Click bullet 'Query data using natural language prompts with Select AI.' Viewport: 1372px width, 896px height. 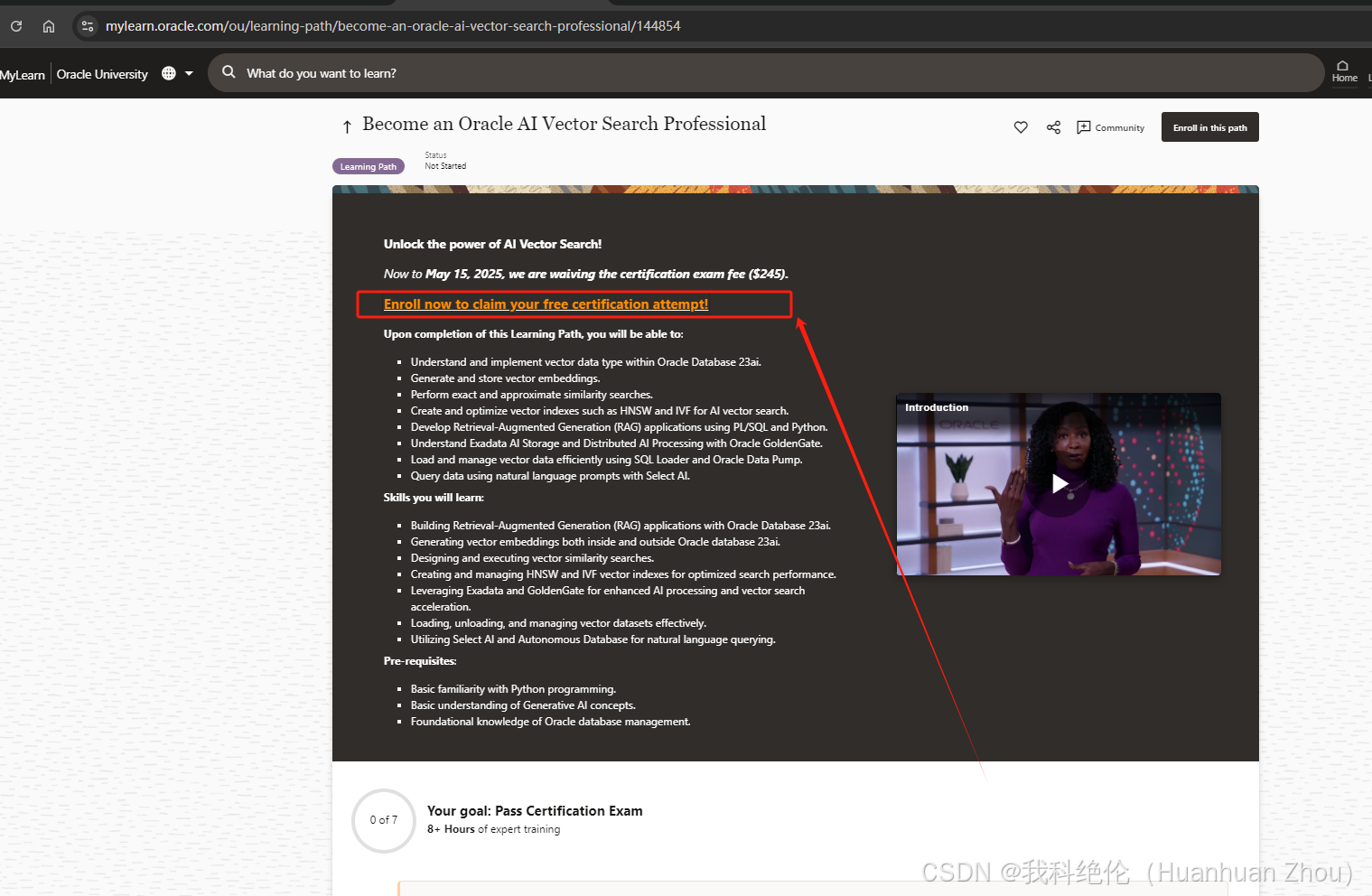tap(550, 476)
